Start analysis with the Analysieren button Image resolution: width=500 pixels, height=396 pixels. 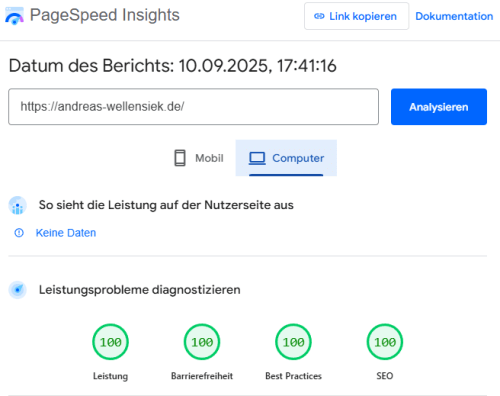click(x=439, y=107)
